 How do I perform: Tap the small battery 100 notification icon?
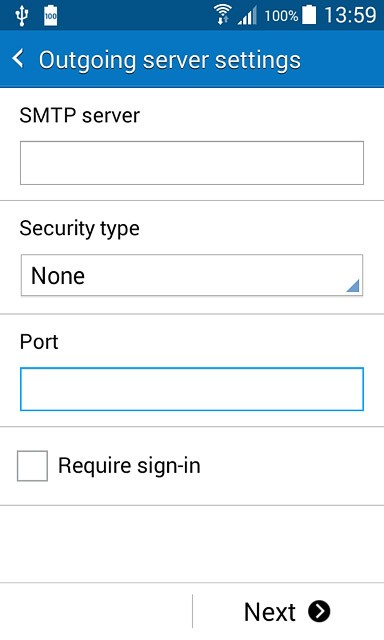point(51,16)
